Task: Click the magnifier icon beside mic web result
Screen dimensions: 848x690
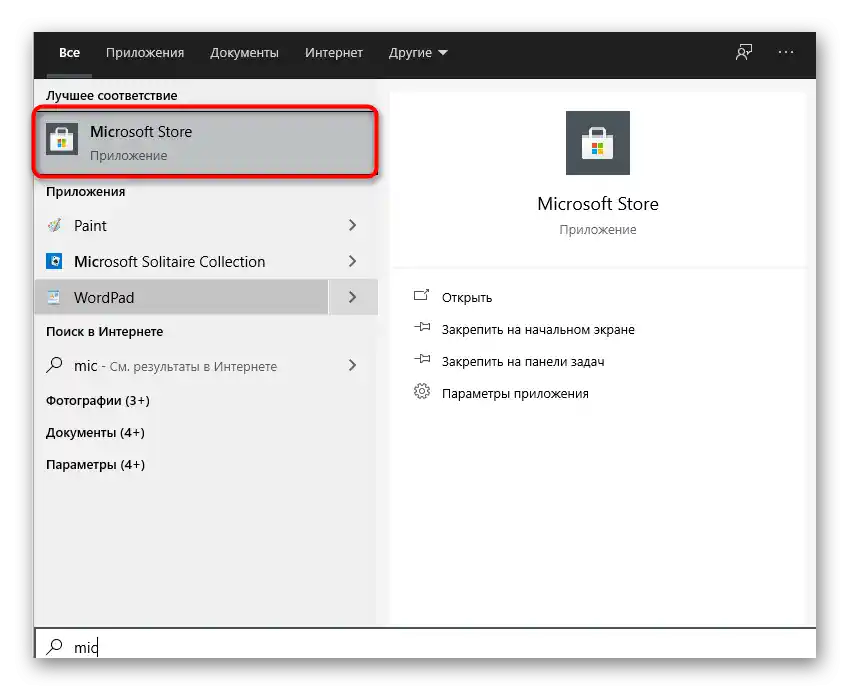Action: pos(54,366)
